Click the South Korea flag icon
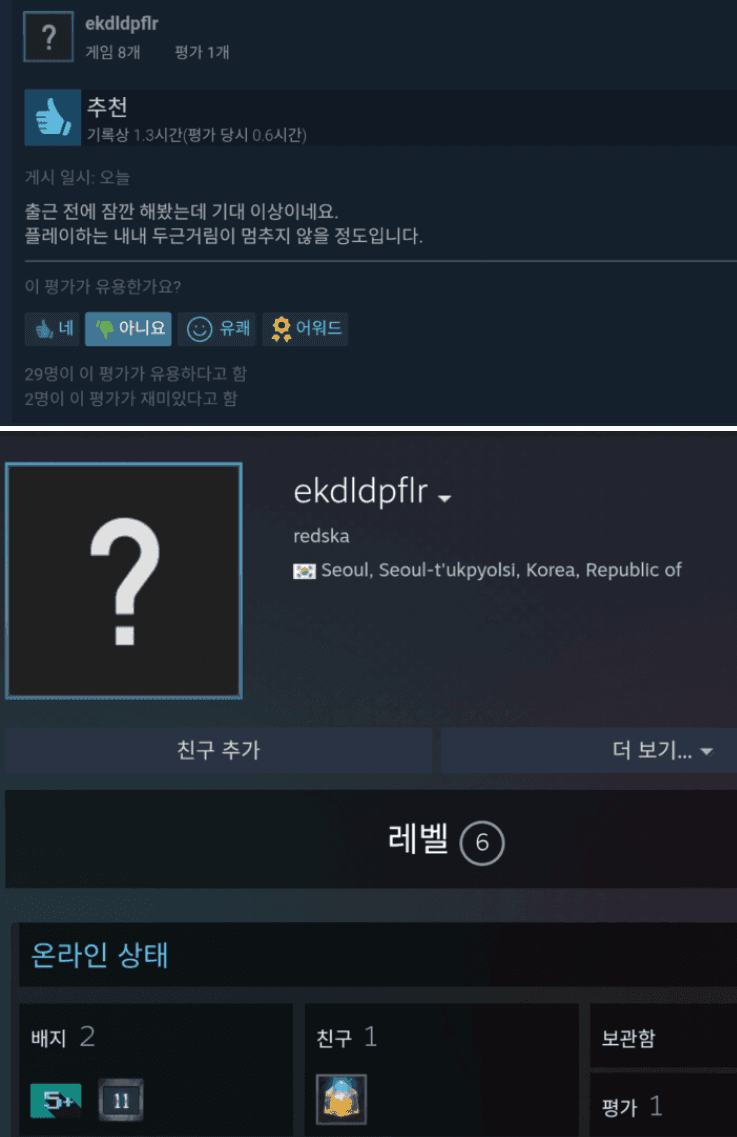 tap(304, 571)
